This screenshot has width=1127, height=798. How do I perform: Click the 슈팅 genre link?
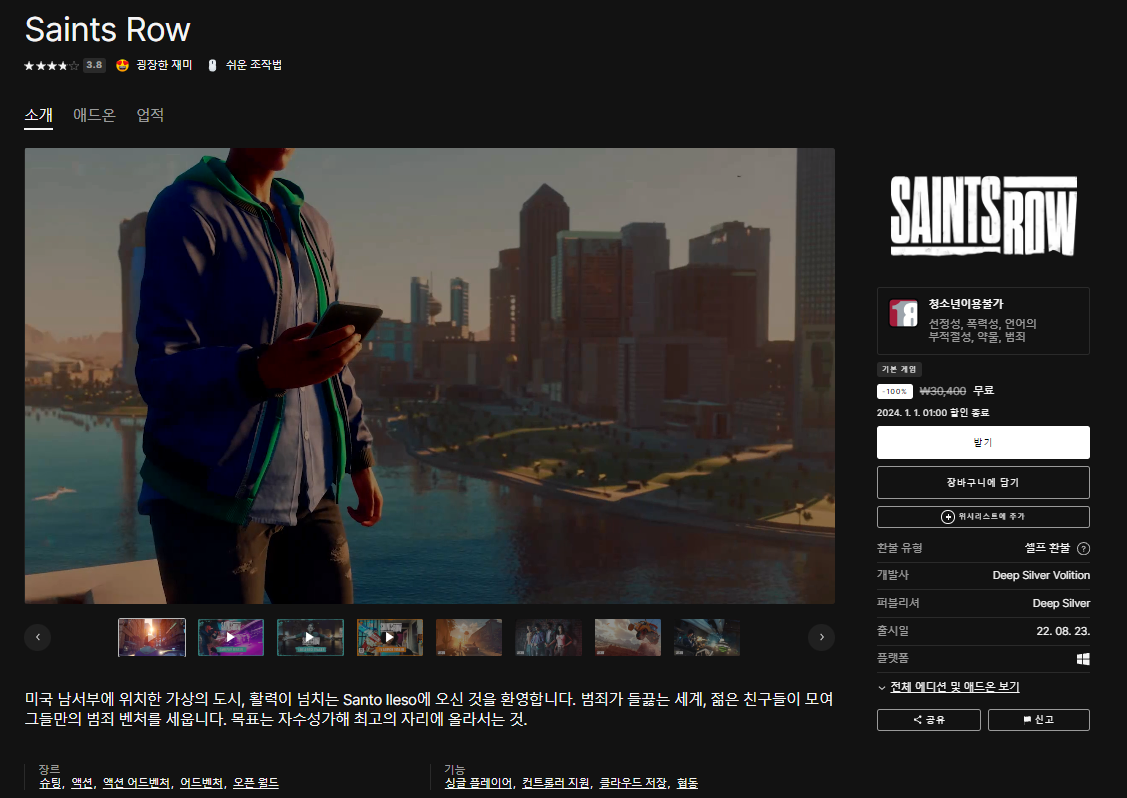[x=50, y=783]
